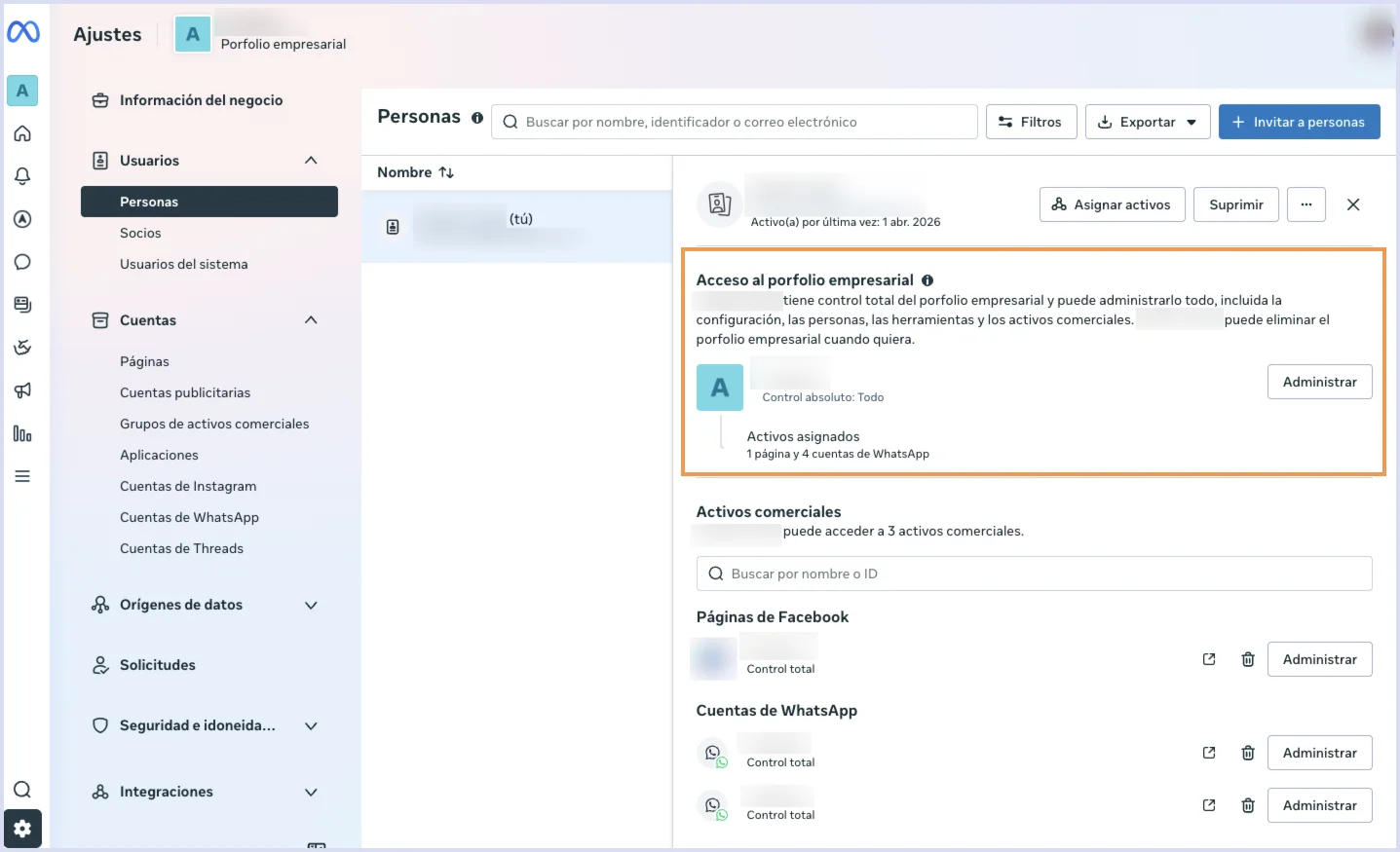Go to Cuentas de Threads
Image resolution: width=1400 pixels, height=852 pixels.
coord(181,548)
